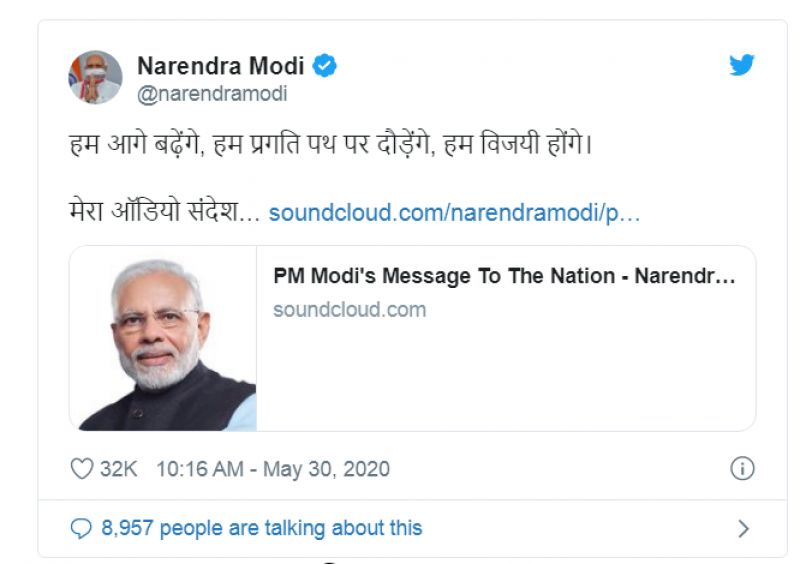Open "PM Modi's Message To The Nation" title
800x564 pixels.
[x=504, y=277]
